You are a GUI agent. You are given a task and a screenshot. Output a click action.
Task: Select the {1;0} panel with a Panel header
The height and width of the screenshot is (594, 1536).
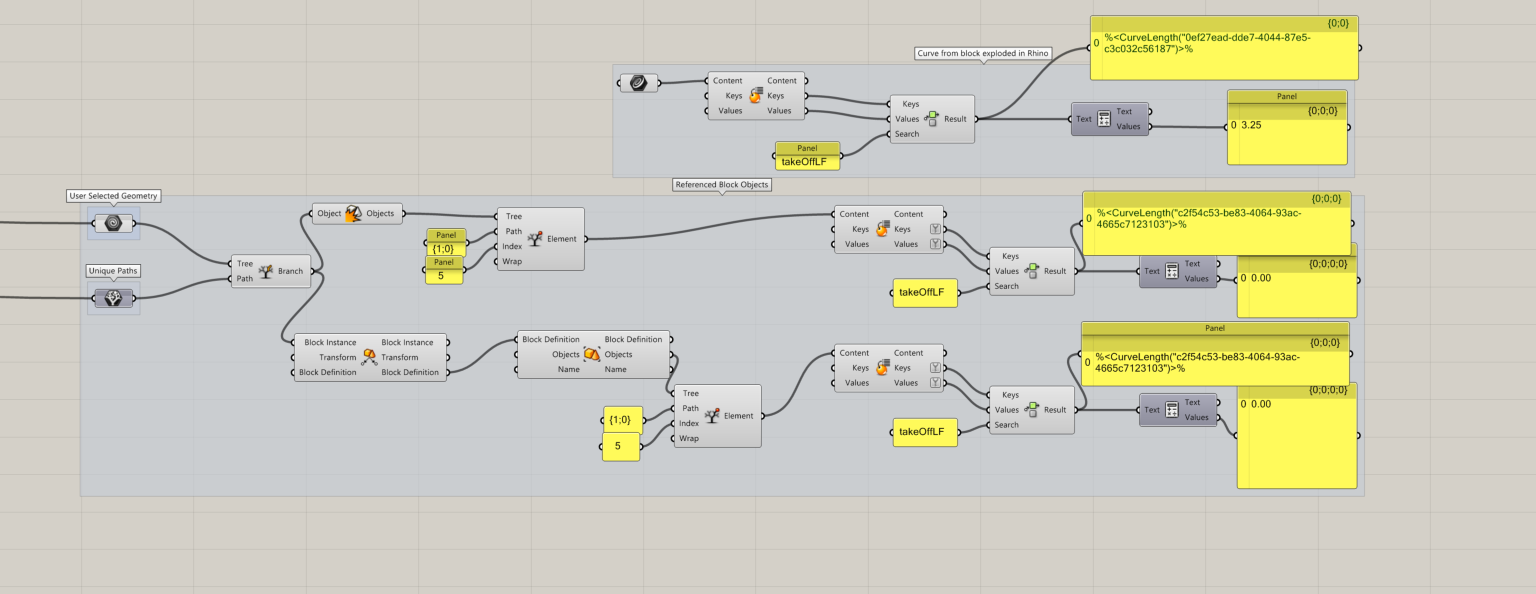(x=445, y=243)
